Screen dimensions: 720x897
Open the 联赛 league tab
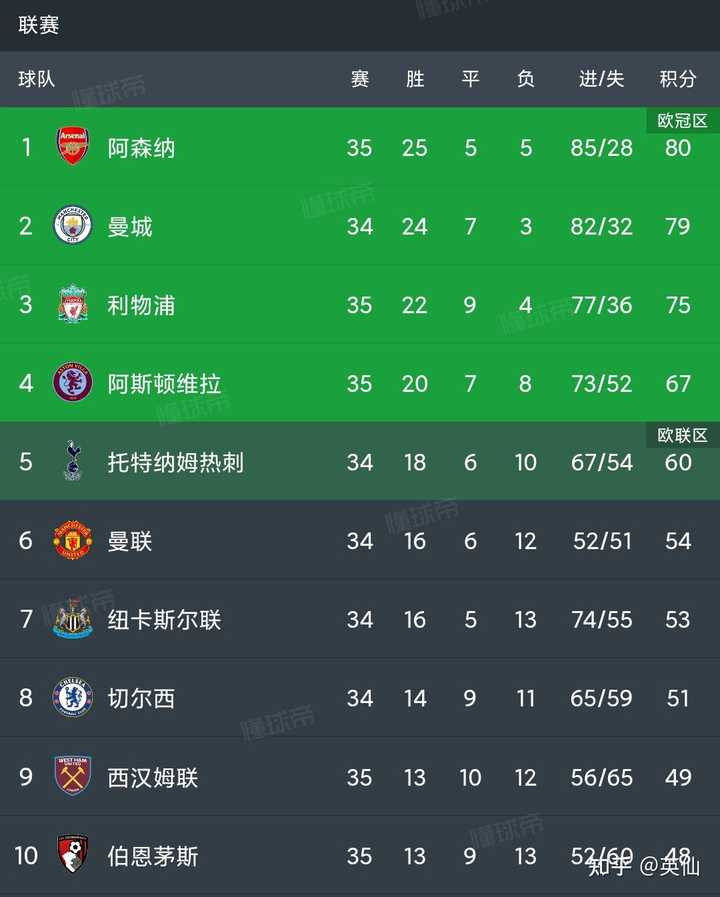point(38,25)
